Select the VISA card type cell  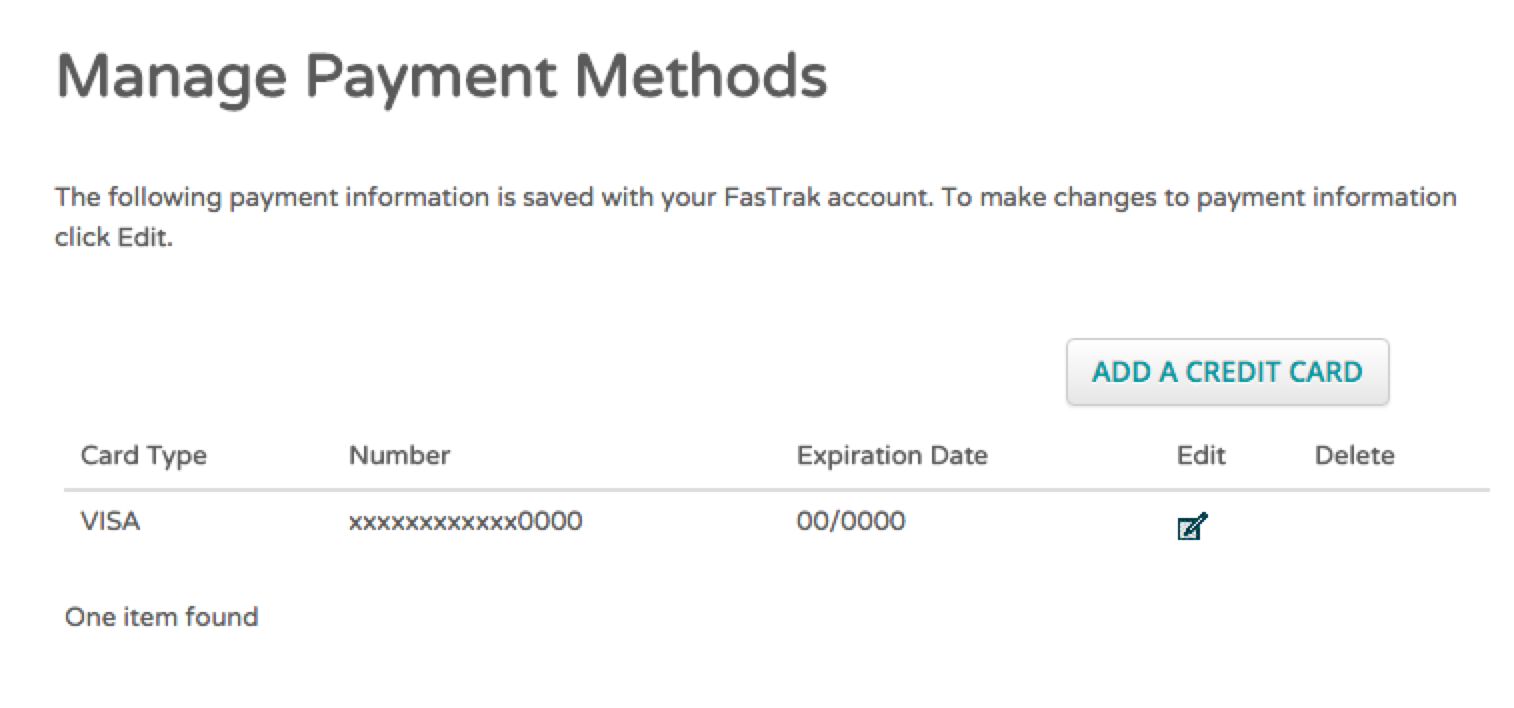(110, 521)
